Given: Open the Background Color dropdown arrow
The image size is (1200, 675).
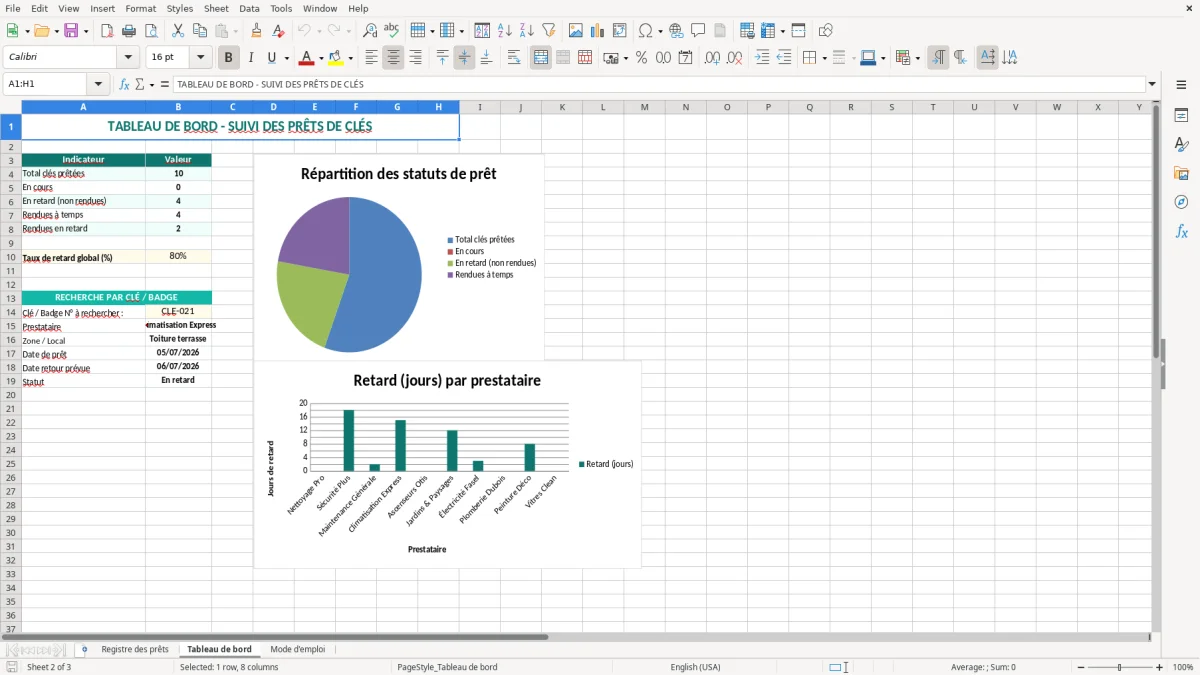Looking at the screenshot, I should tap(351, 58).
